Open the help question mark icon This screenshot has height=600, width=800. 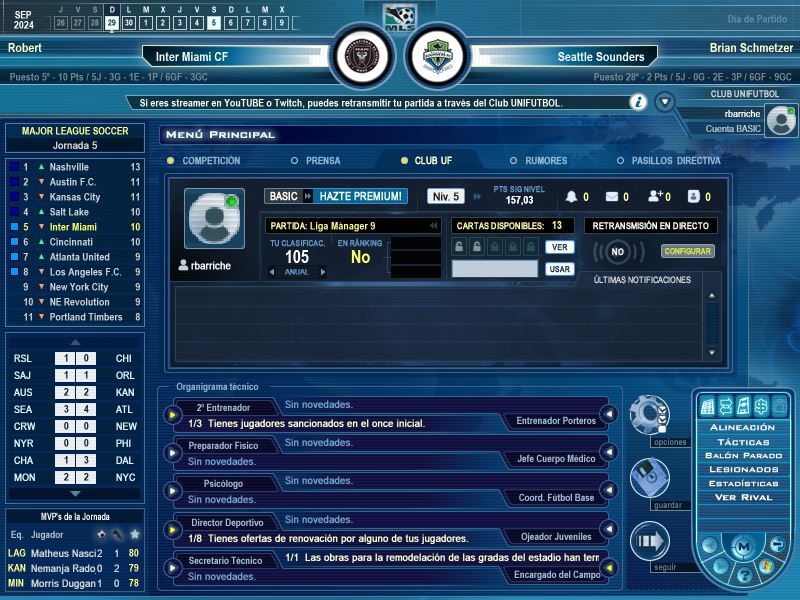[744, 576]
